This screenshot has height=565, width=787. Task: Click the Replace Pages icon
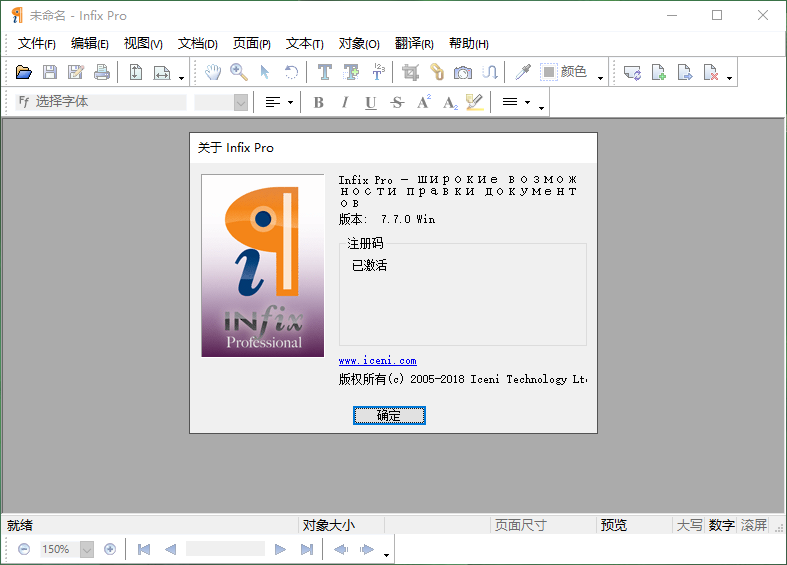click(632, 72)
